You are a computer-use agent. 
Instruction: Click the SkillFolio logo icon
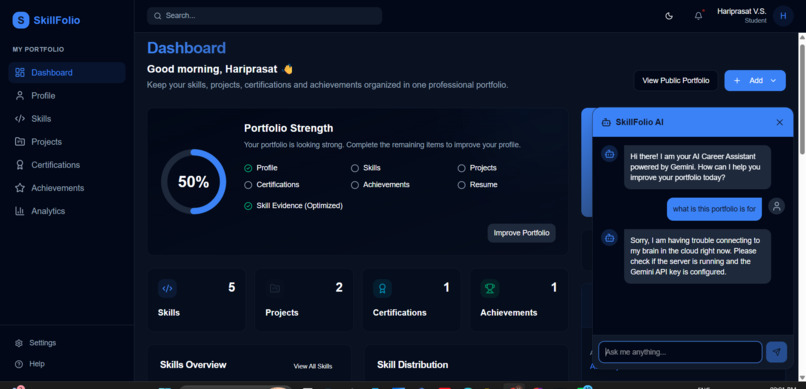(x=21, y=21)
